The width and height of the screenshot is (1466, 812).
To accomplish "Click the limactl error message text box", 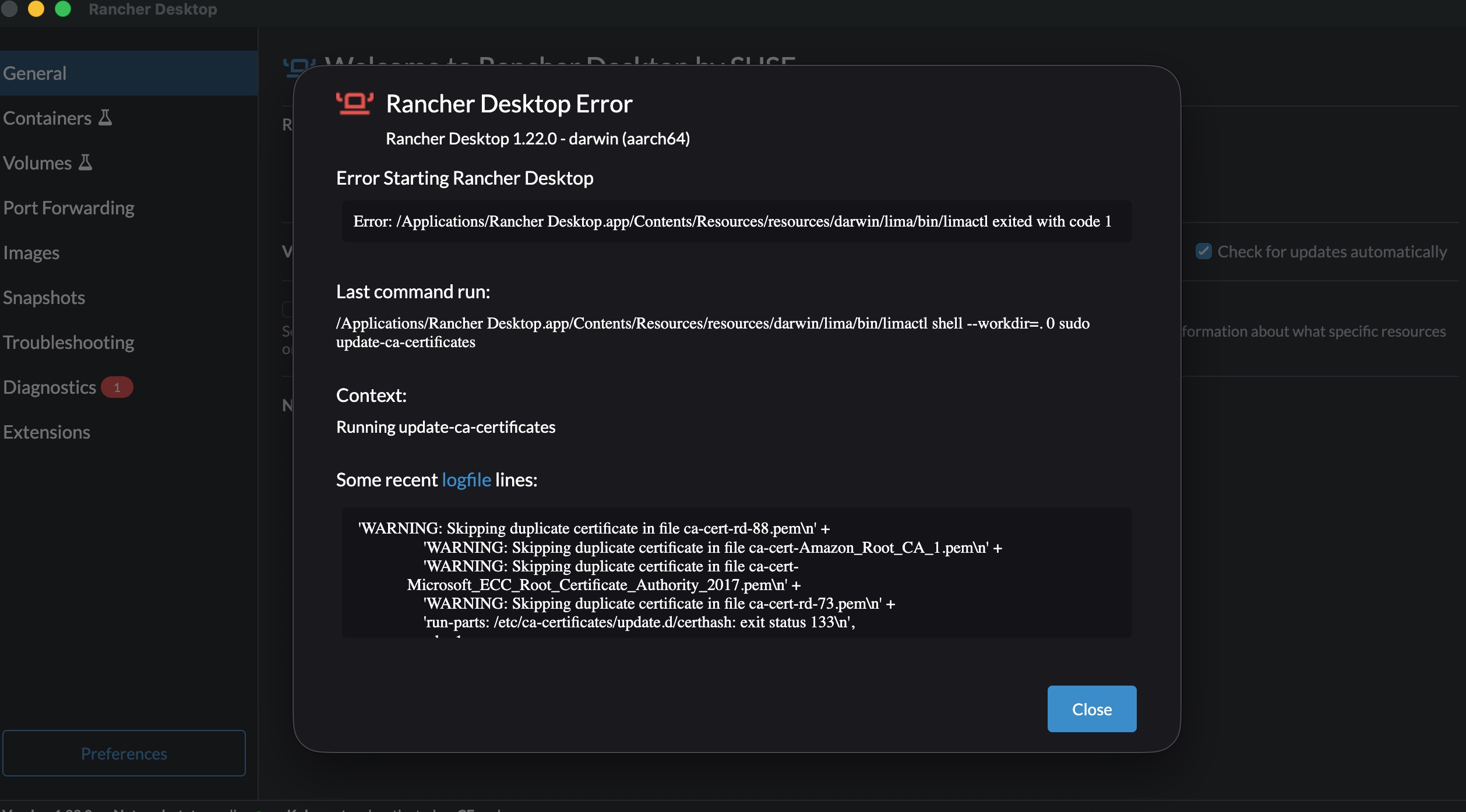I will coord(736,221).
